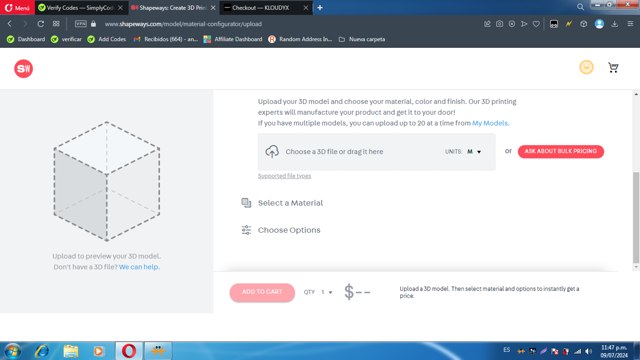Open the Add Codes bookmark
This screenshot has width=640, height=360.
point(107,39)
